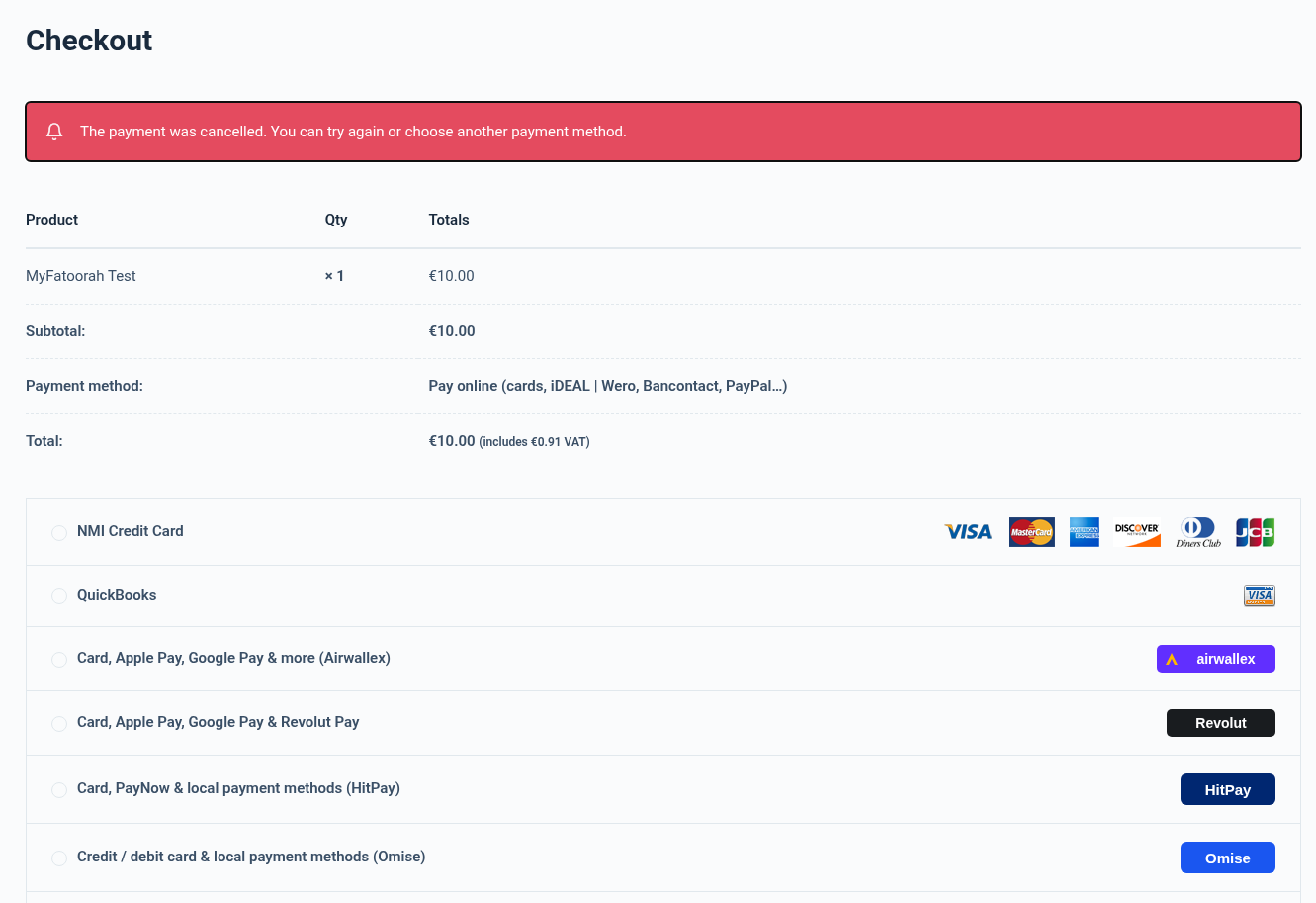The height and width of the screenshot is (903, 1316).
Task: Click 'Card, Apple Pay, Google Pay & more (Airwallex)' label
Action: 233,658
